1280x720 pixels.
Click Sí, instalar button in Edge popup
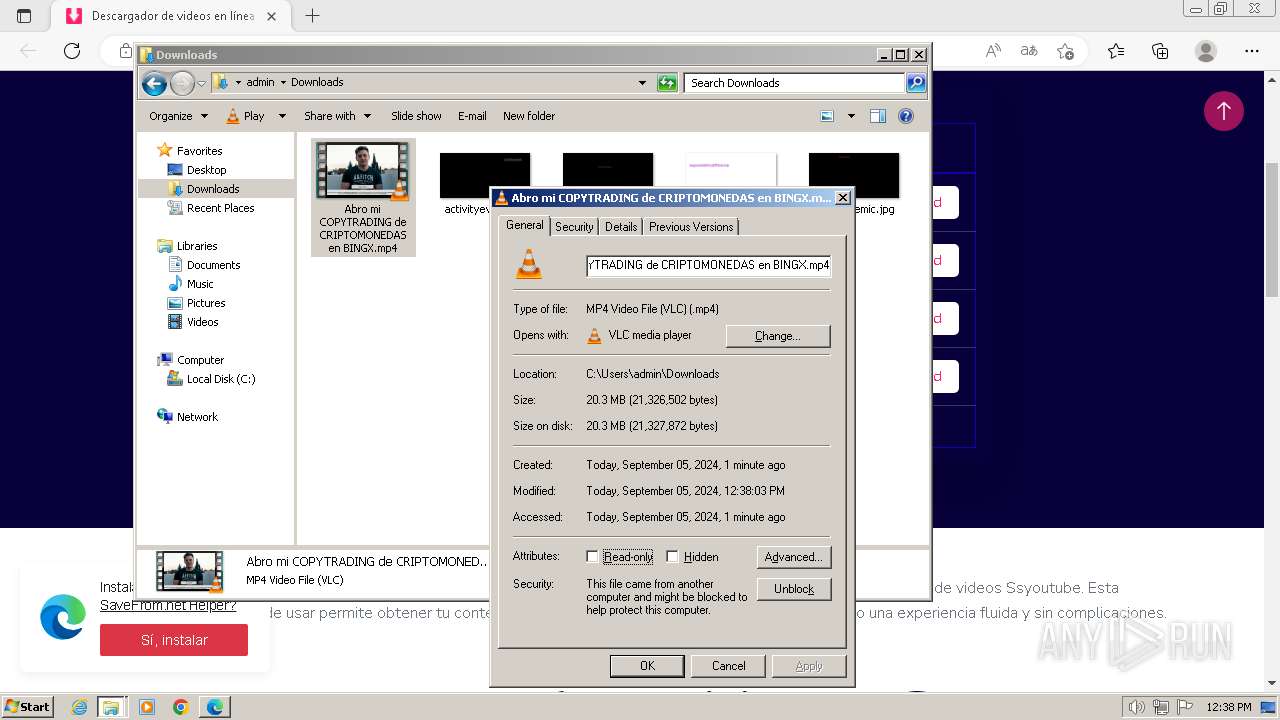pos(174,640)
